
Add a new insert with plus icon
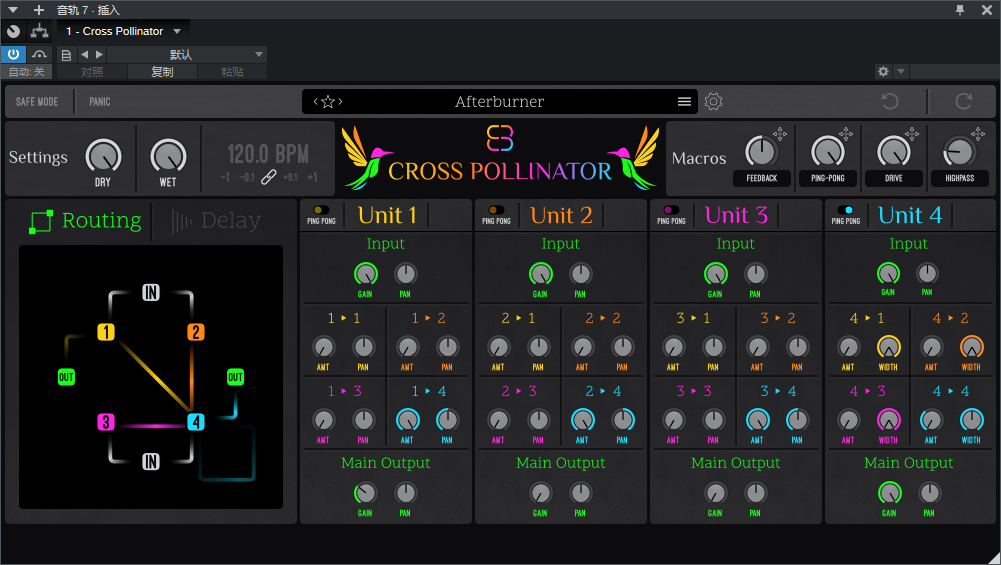click(39, 10)
